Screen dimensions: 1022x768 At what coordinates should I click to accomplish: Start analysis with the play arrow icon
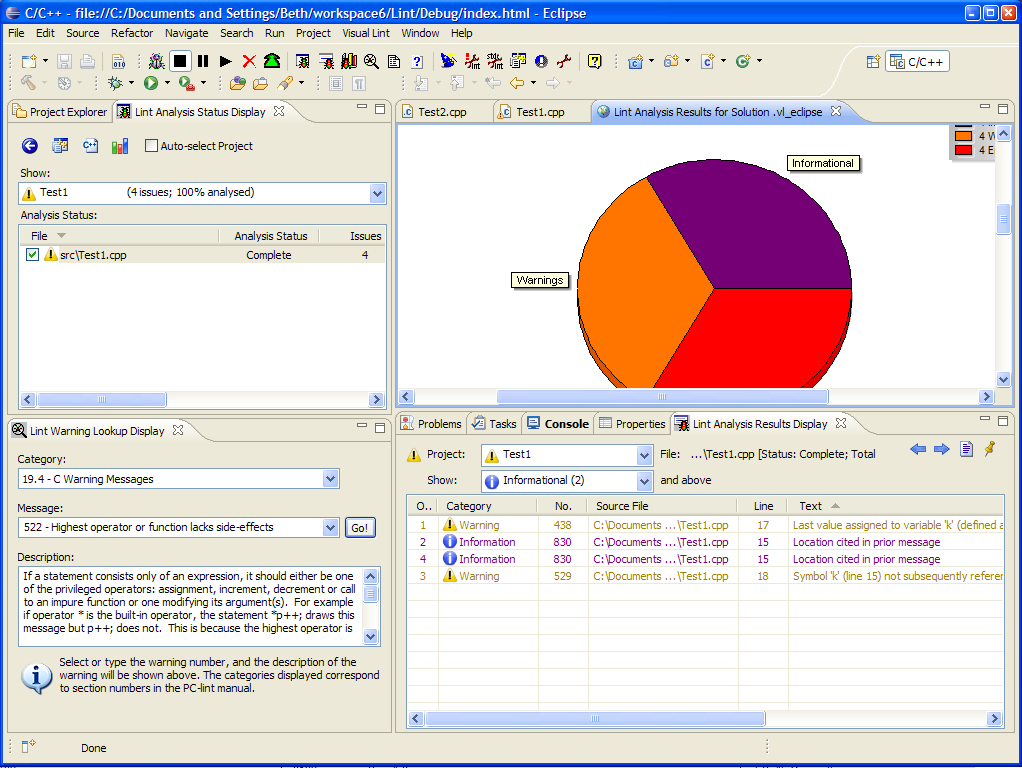(x=226, y=61)
